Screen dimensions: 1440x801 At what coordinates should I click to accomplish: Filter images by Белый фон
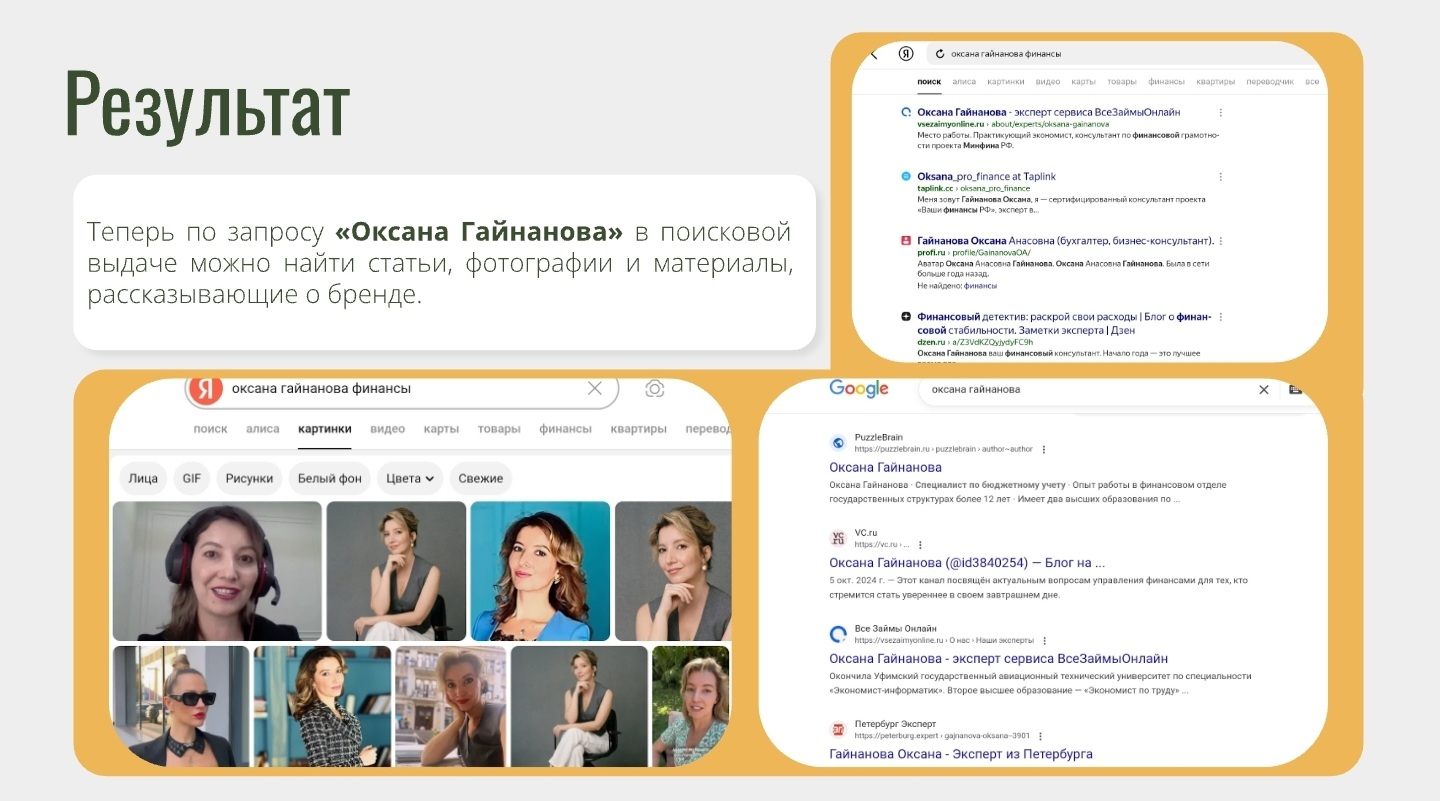329,478
